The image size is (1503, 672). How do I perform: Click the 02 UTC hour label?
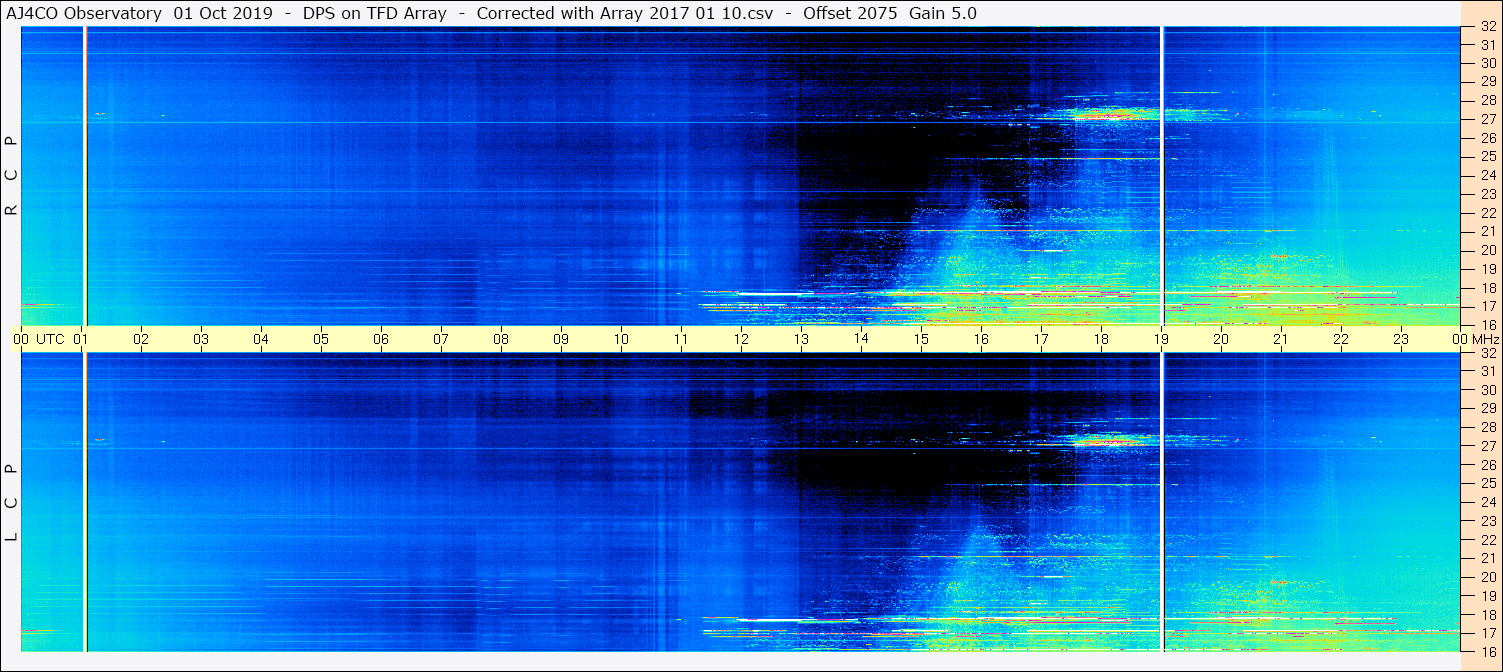(x=142, y=339)
